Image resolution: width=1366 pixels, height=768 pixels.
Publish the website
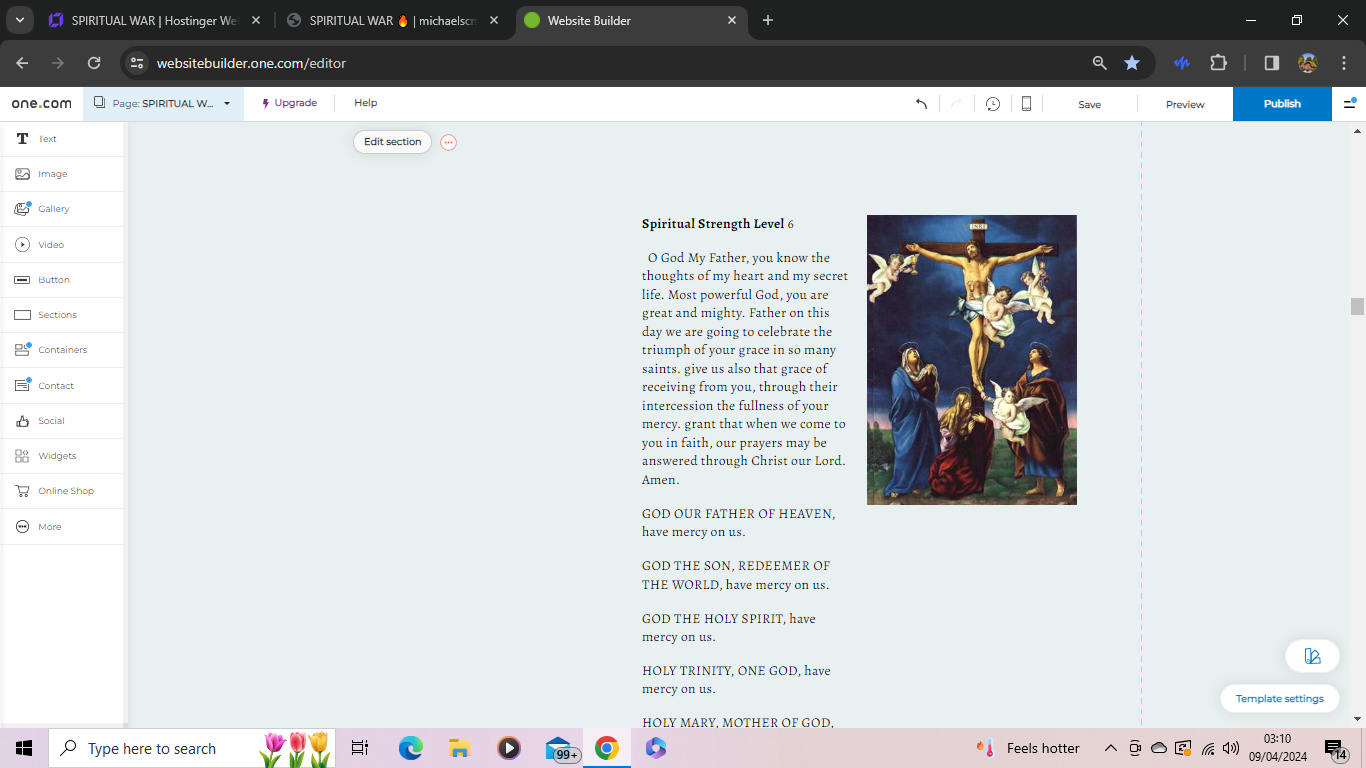pyautogui.click(x=1282, y=104)
